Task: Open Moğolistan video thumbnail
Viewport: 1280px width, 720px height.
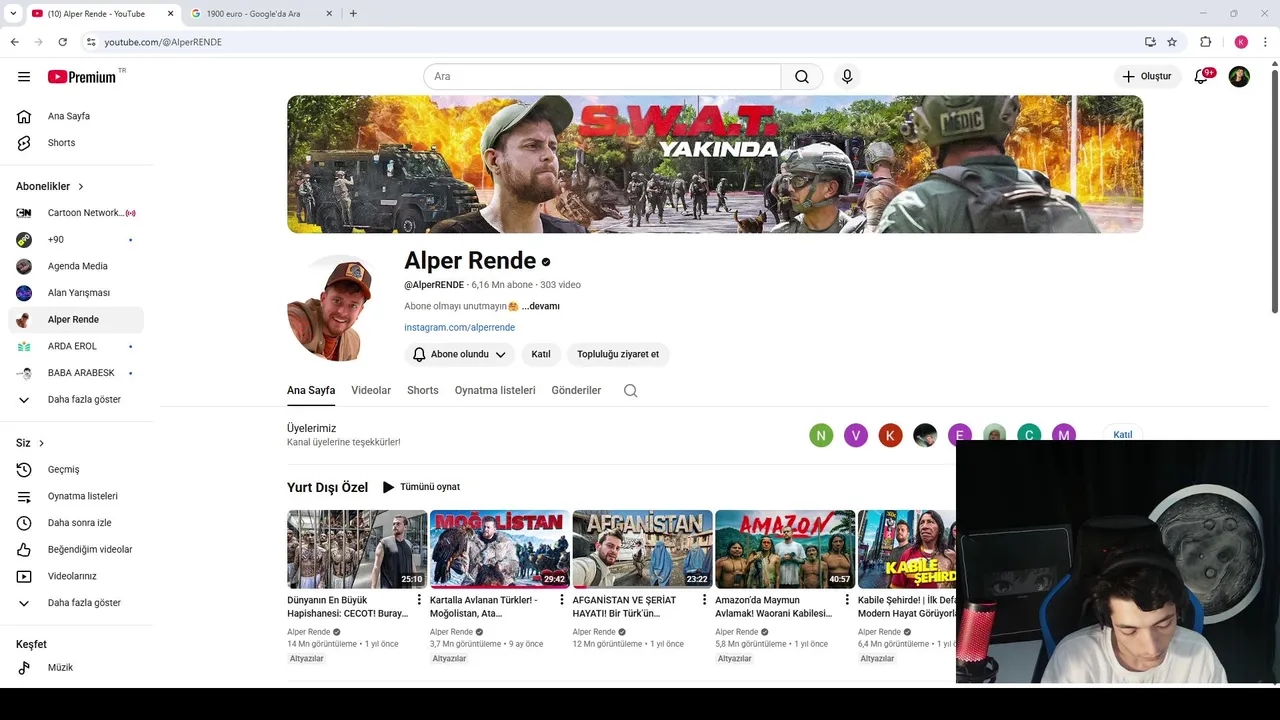Action: tap(499, 549)
